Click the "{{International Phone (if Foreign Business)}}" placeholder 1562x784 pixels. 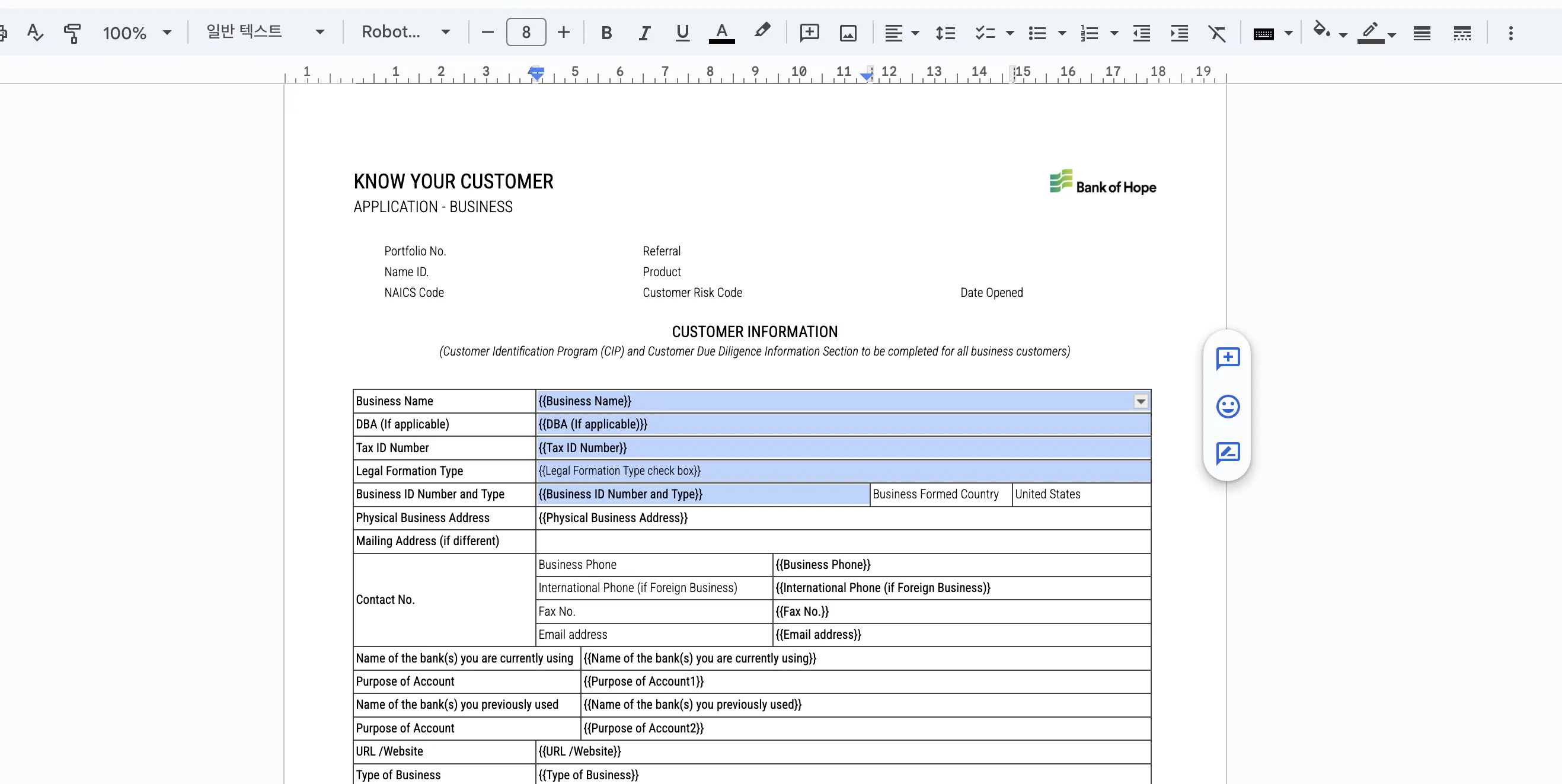click(x=882, y=588)
